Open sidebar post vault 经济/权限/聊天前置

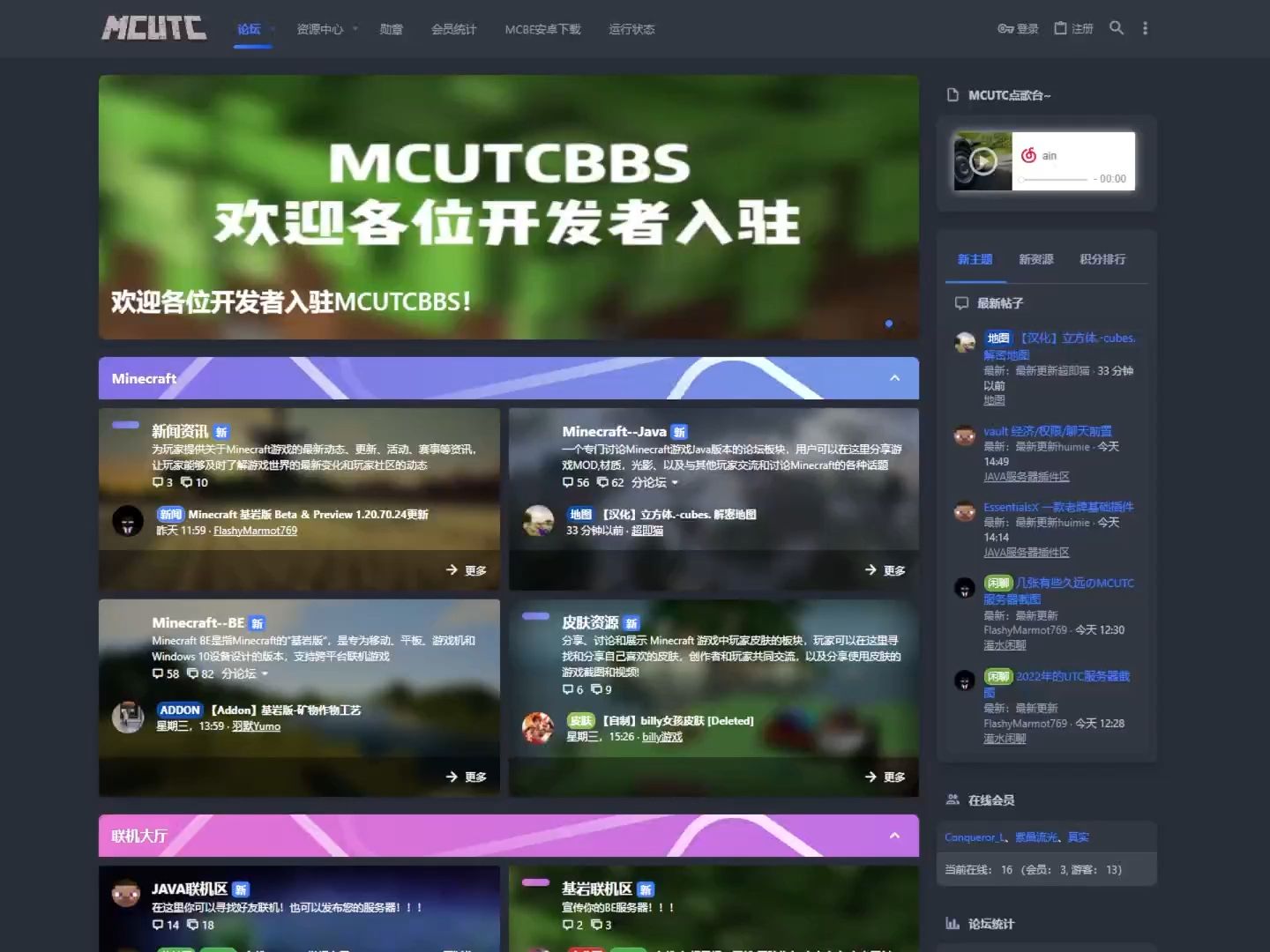click(x=1048, y=431)
